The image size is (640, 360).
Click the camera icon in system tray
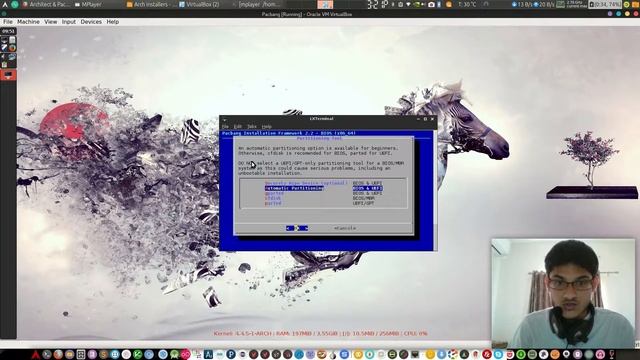click(431, 4)
